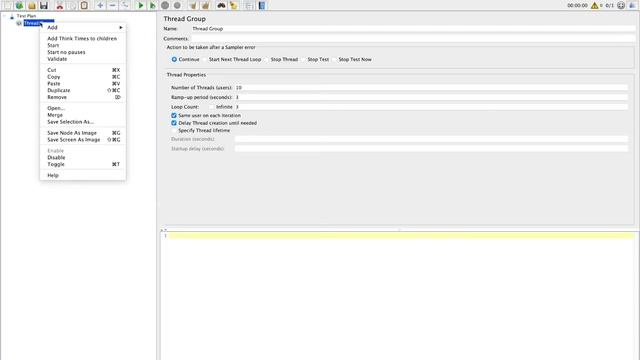Expand all nodes with plus icon
Viewport: 640px width, 360px height.
point(100,5)
